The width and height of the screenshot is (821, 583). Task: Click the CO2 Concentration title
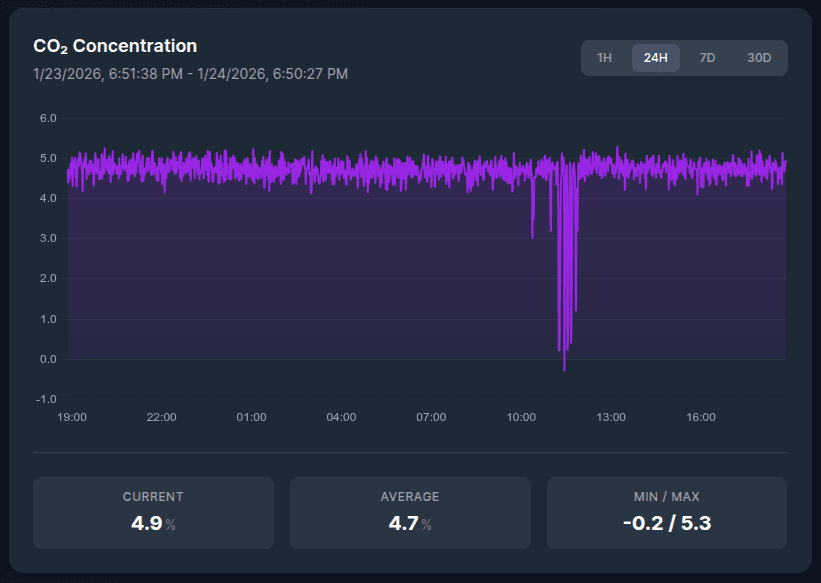point(116,45)
